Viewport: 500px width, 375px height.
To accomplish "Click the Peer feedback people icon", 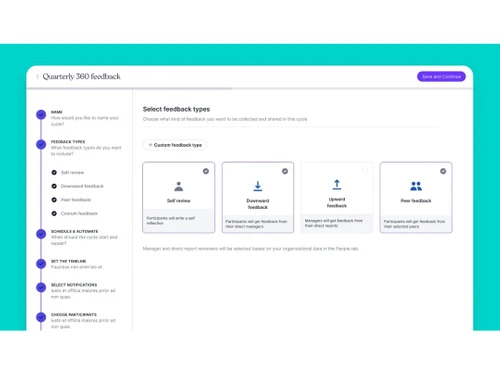I will coord(416,186).
